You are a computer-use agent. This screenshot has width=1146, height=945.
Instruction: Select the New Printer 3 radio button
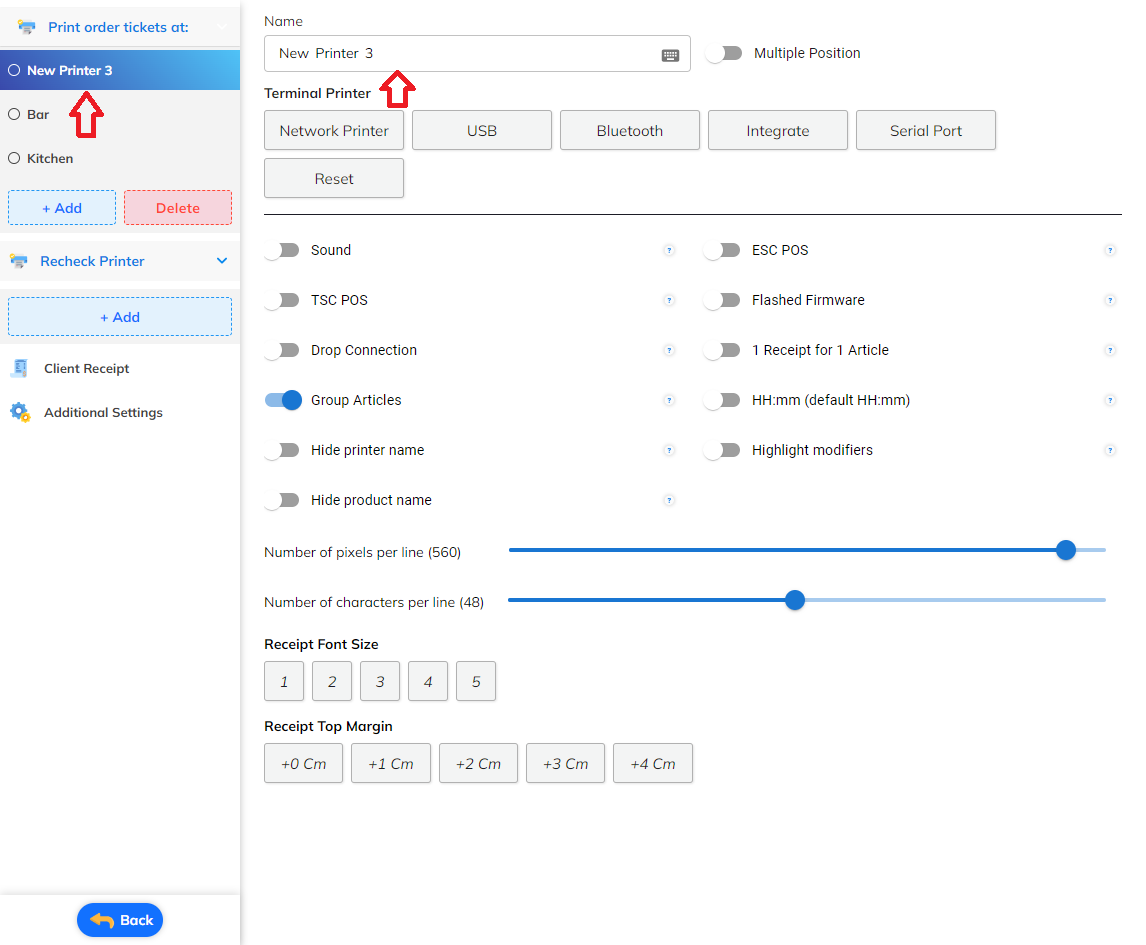pyautogui.click(x=14, y=70)
